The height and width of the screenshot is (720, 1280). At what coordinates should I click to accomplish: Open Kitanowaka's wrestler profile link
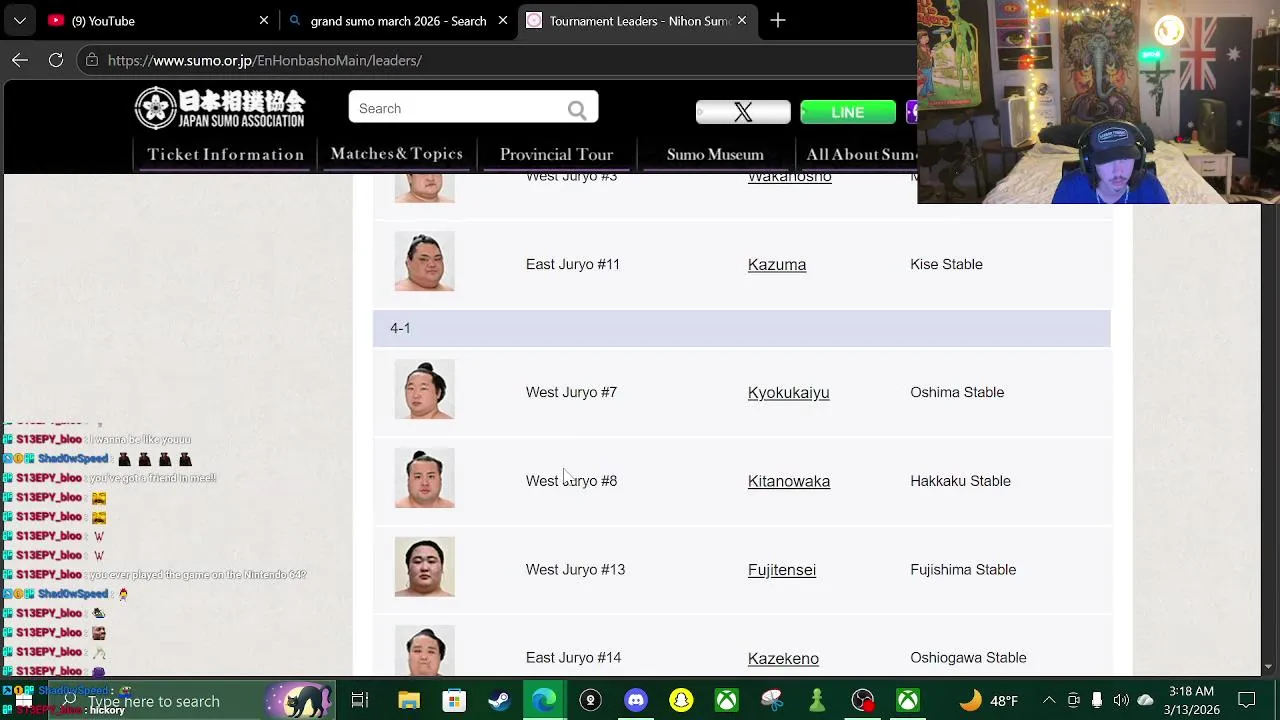(x=789, y=481)
